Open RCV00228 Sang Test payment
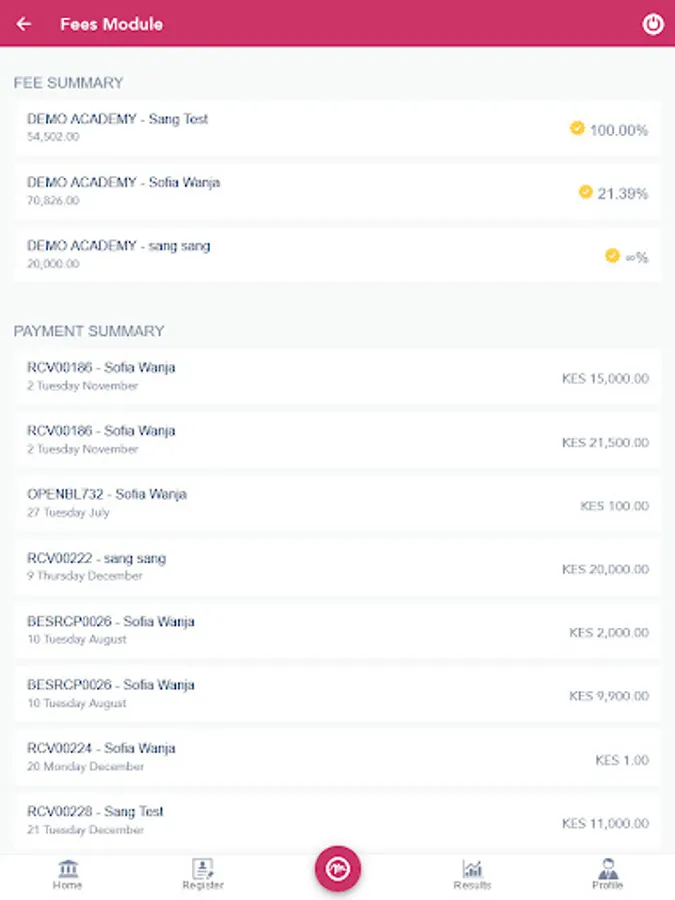The width and height of the screenshot is (675, 900). [337, 821]
